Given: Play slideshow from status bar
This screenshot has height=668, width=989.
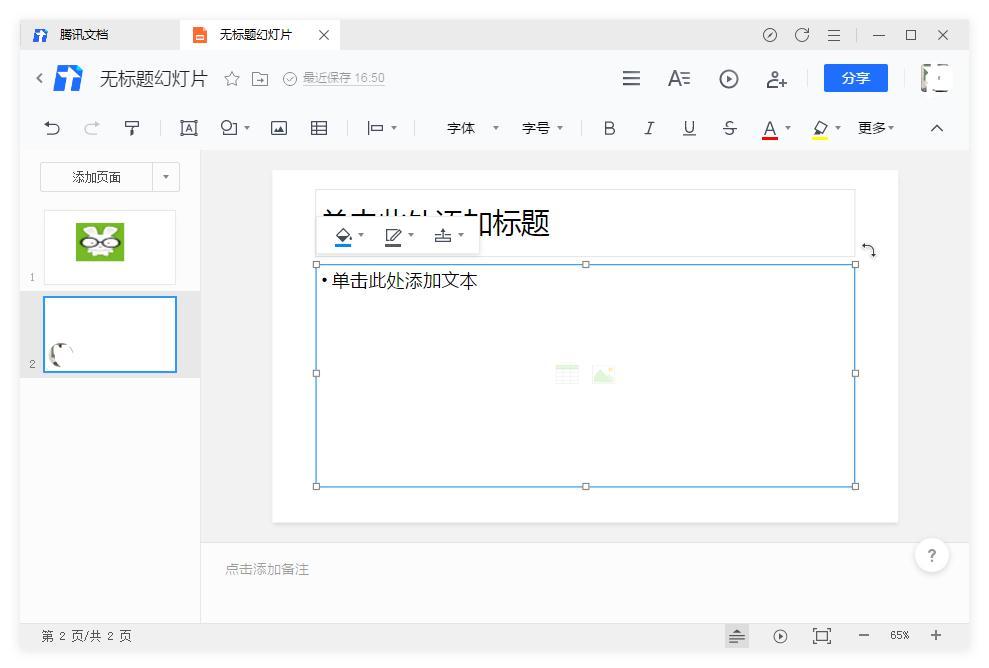Looking at the screenshot, I should point(780,636).
